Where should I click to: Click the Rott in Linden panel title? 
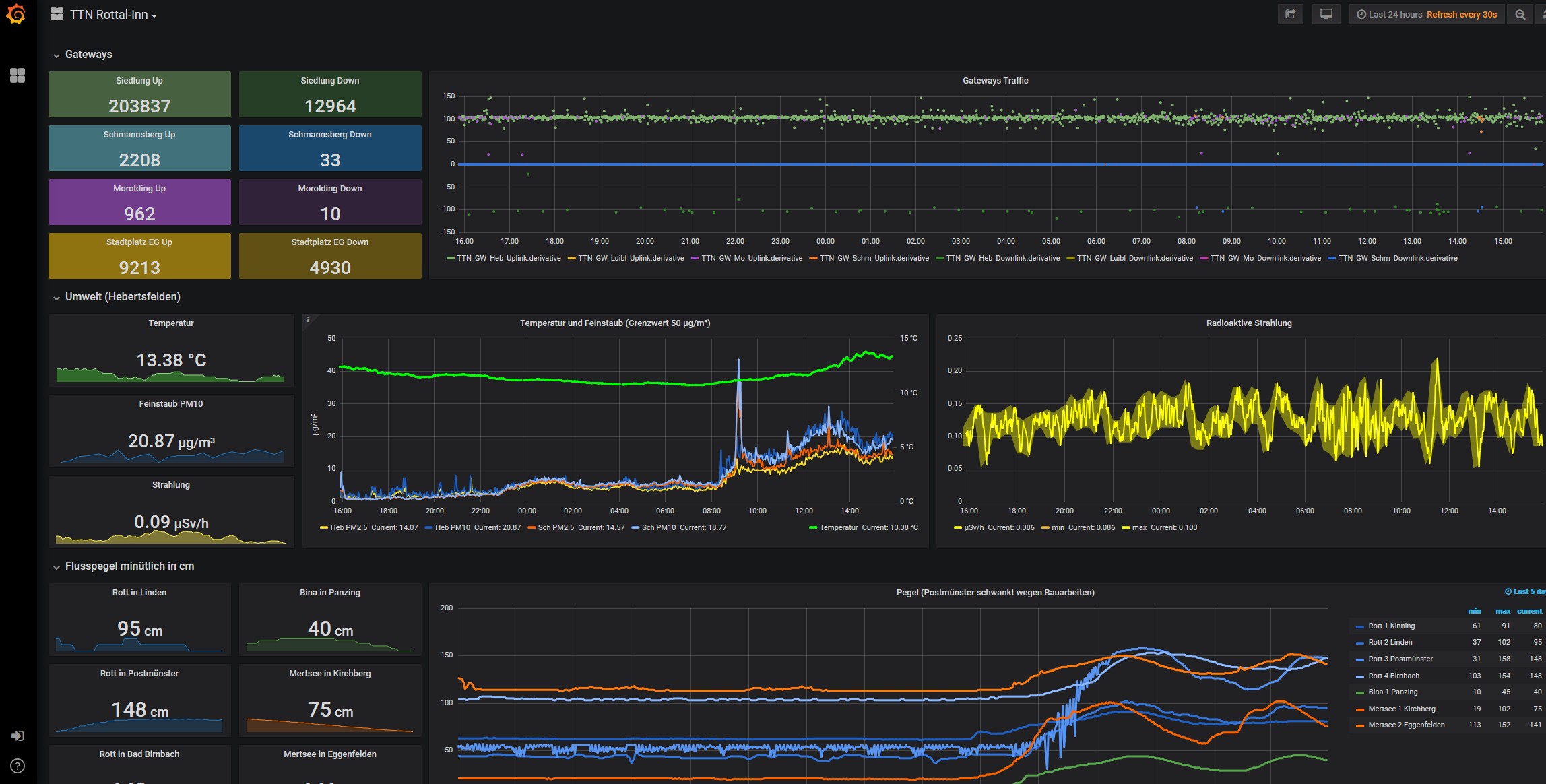click(x=139, y=592)
